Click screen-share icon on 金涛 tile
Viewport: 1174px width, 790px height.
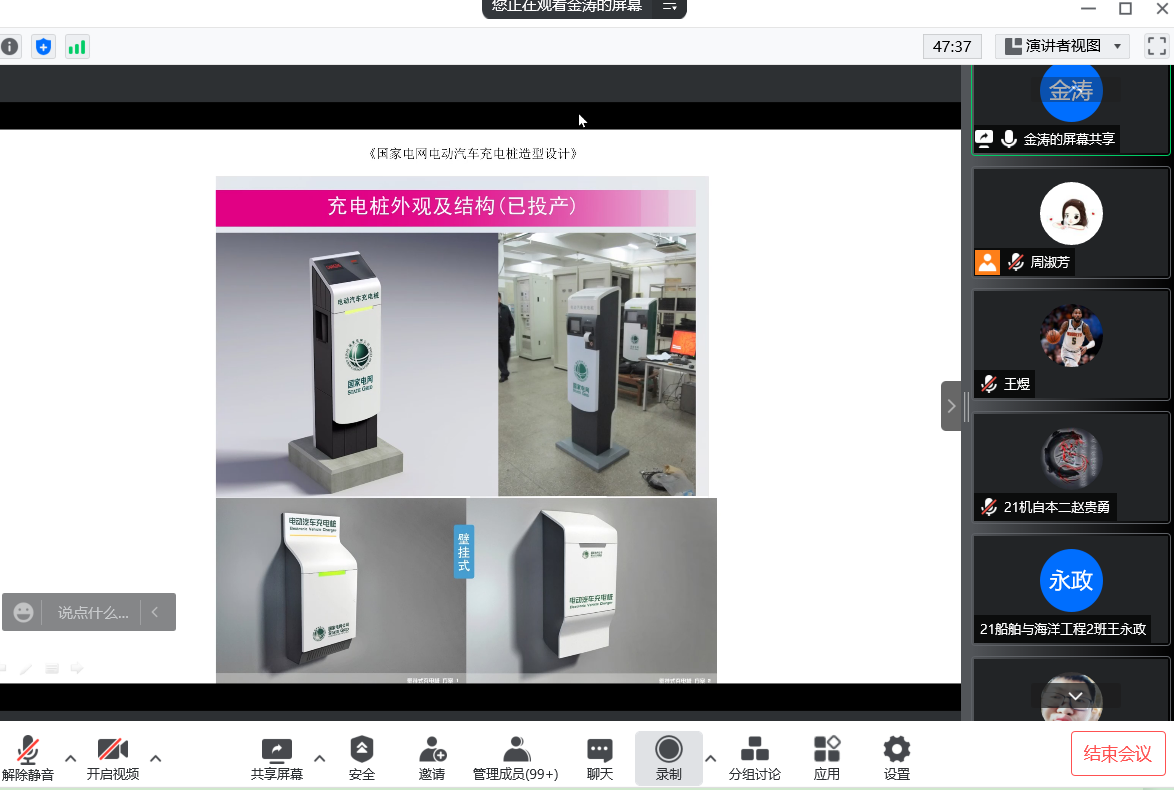pyautogui.click(x=984, y=139)
